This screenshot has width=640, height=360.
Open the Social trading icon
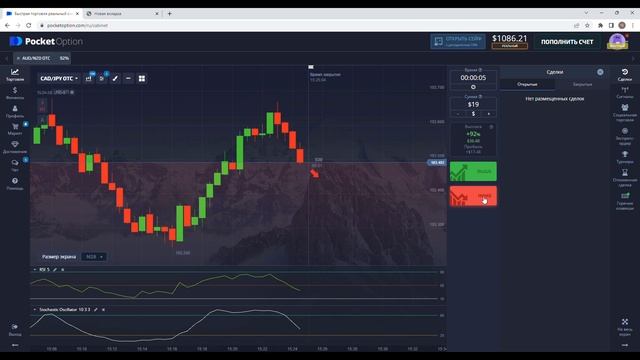tap(624, 113)
